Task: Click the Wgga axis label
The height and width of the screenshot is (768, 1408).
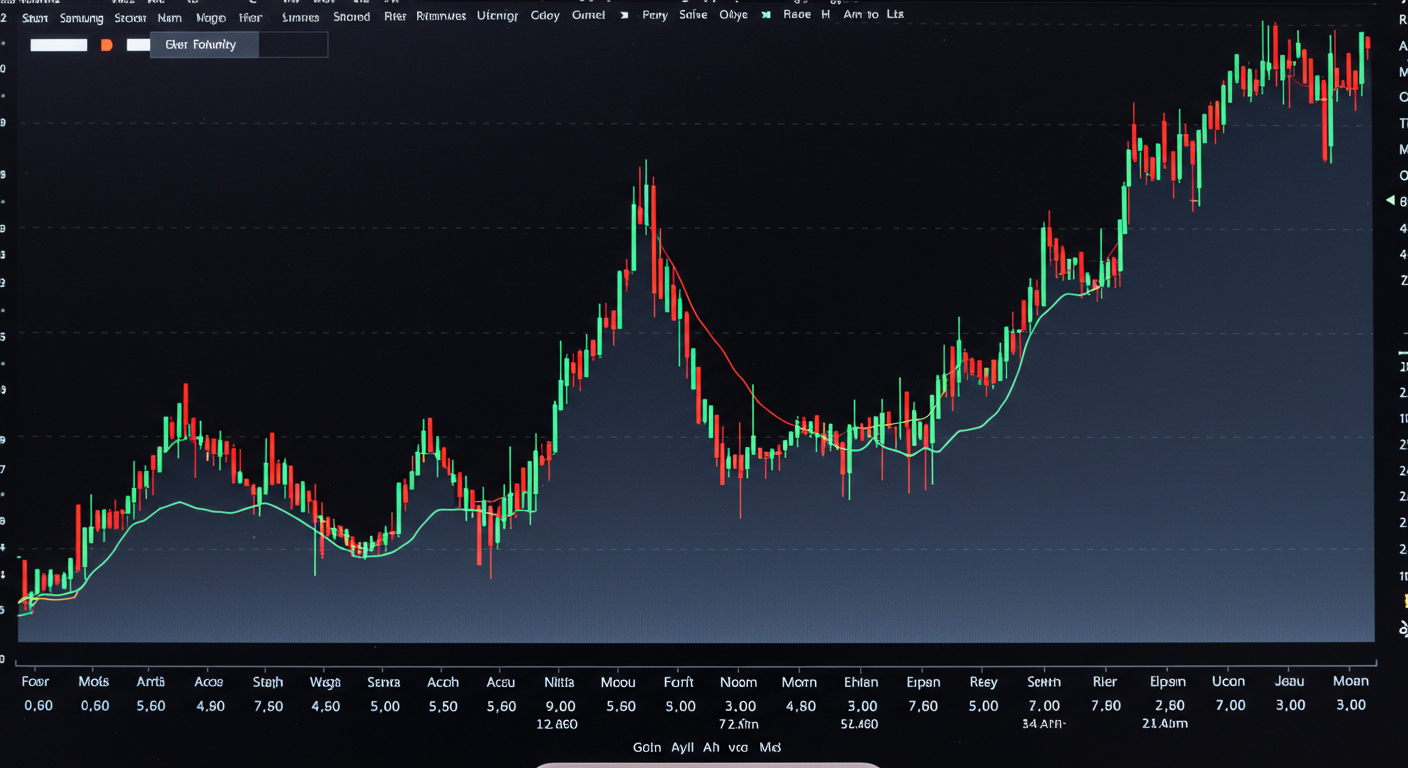Action: click(x=325, y=682)
